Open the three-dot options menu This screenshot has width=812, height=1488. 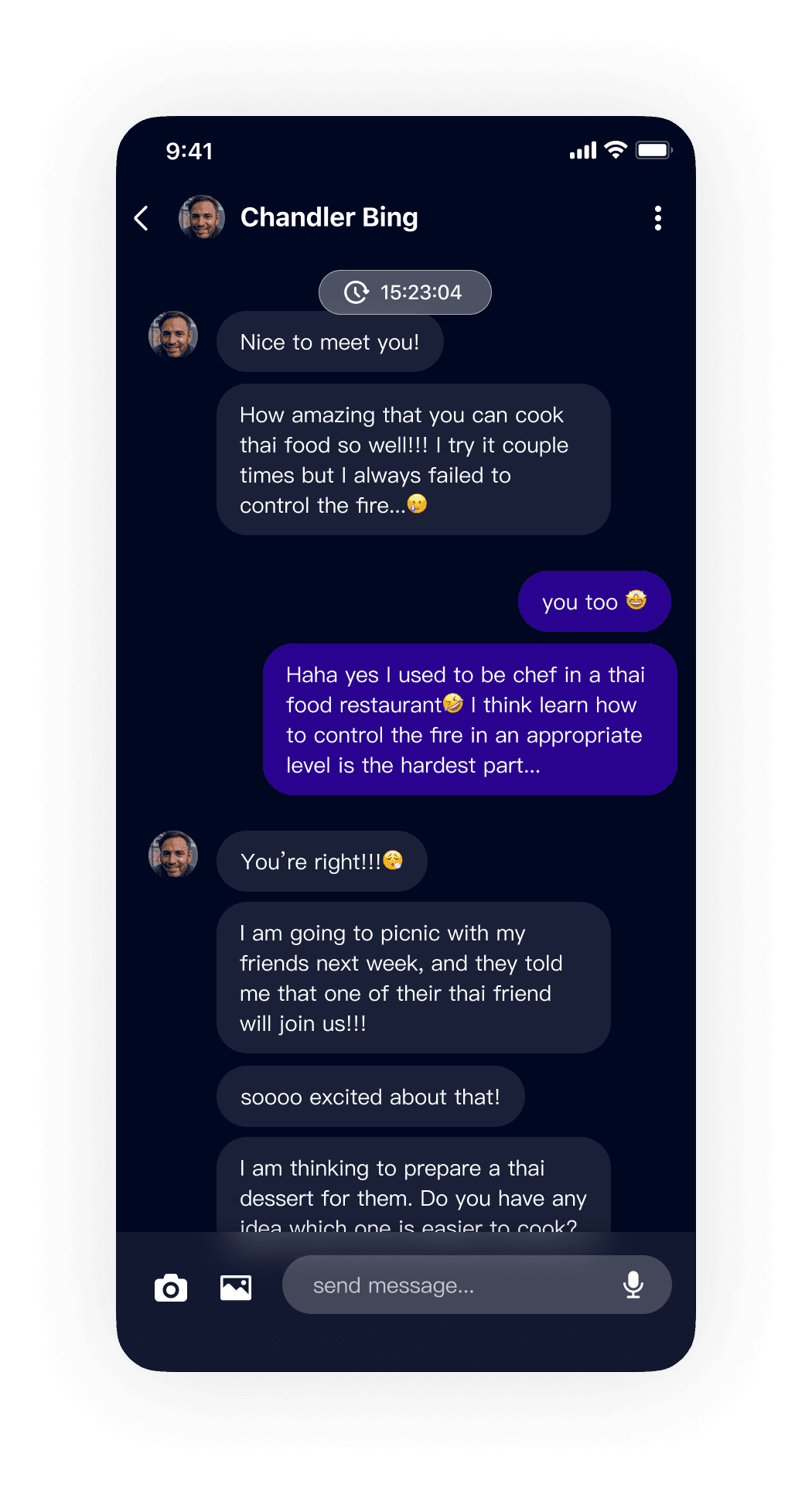click(x=658, y=218)
